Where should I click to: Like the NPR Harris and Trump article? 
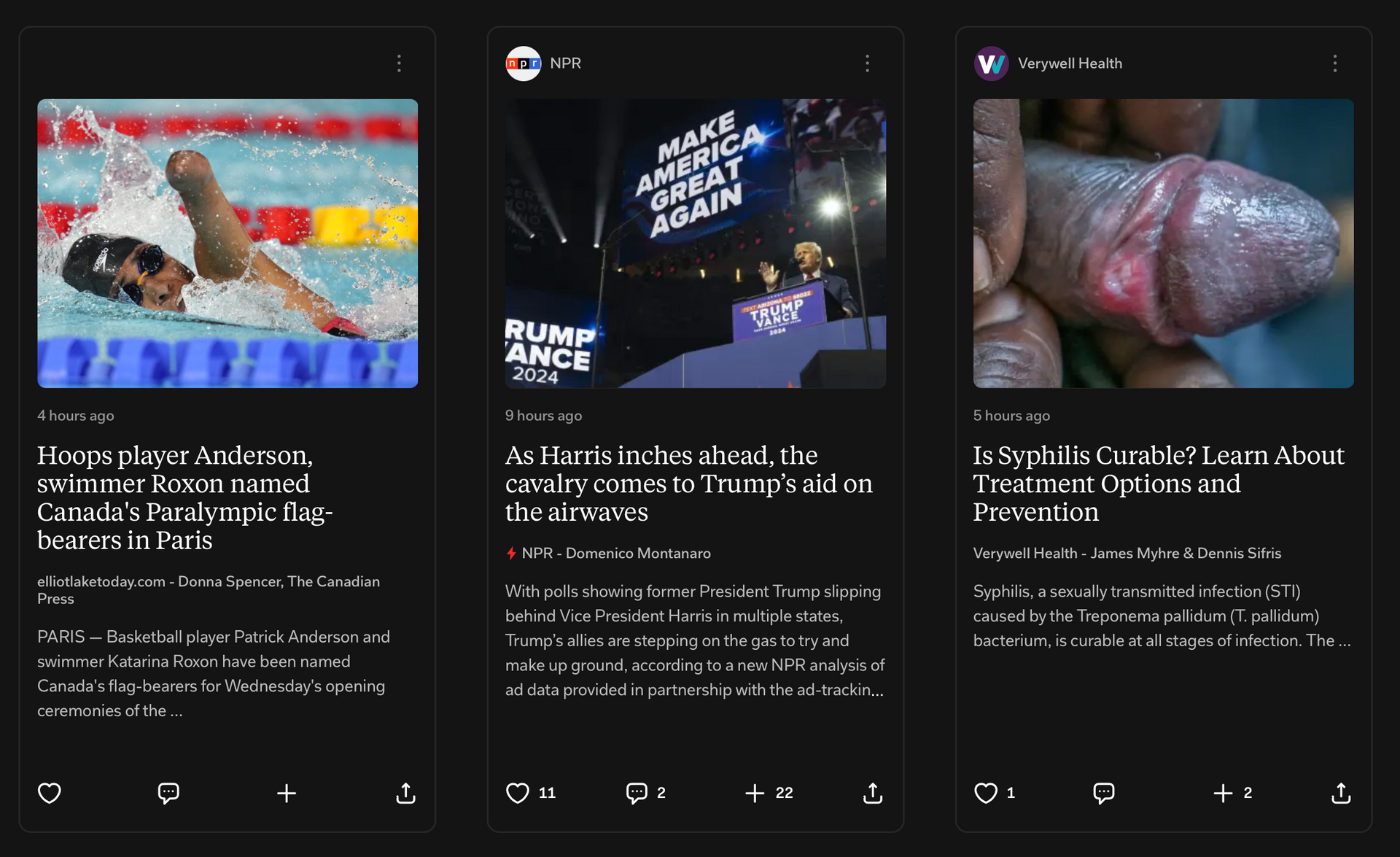[x=518, y=793]
